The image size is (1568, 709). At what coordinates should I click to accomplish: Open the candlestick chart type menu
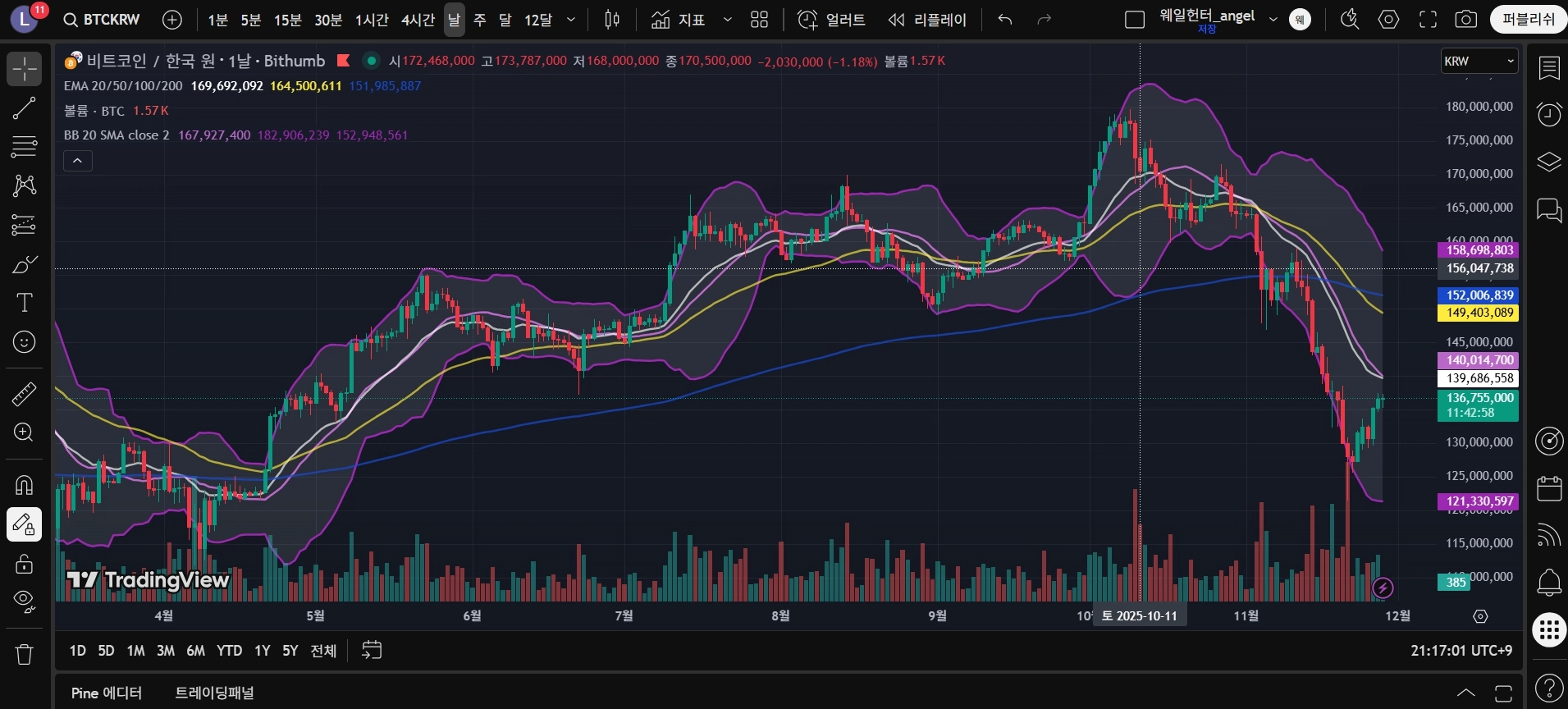click(x=612, y=20)
